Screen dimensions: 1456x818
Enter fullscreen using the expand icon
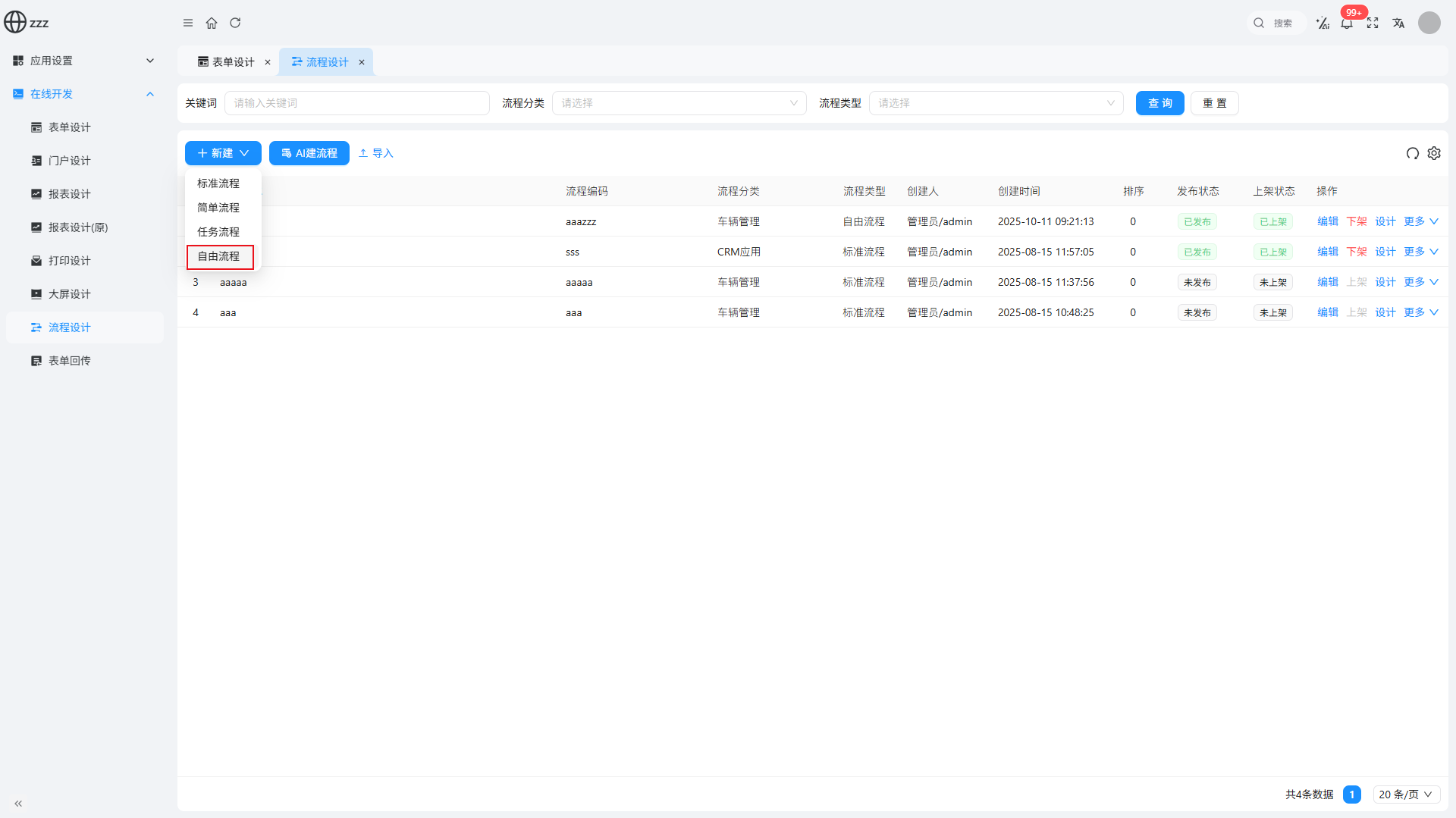pos(1373,24)
